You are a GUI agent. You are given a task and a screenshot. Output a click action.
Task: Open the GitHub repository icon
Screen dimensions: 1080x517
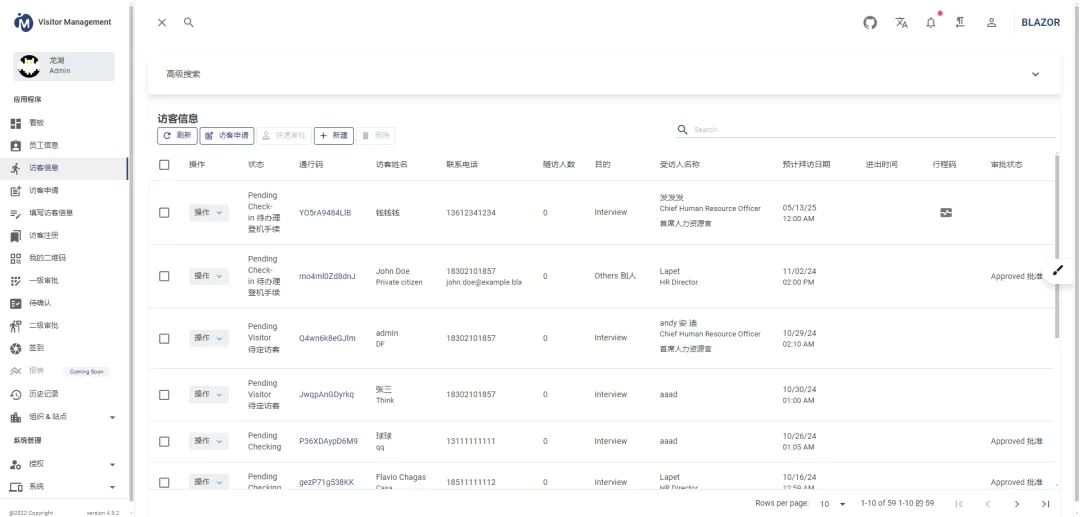[871, 23]
